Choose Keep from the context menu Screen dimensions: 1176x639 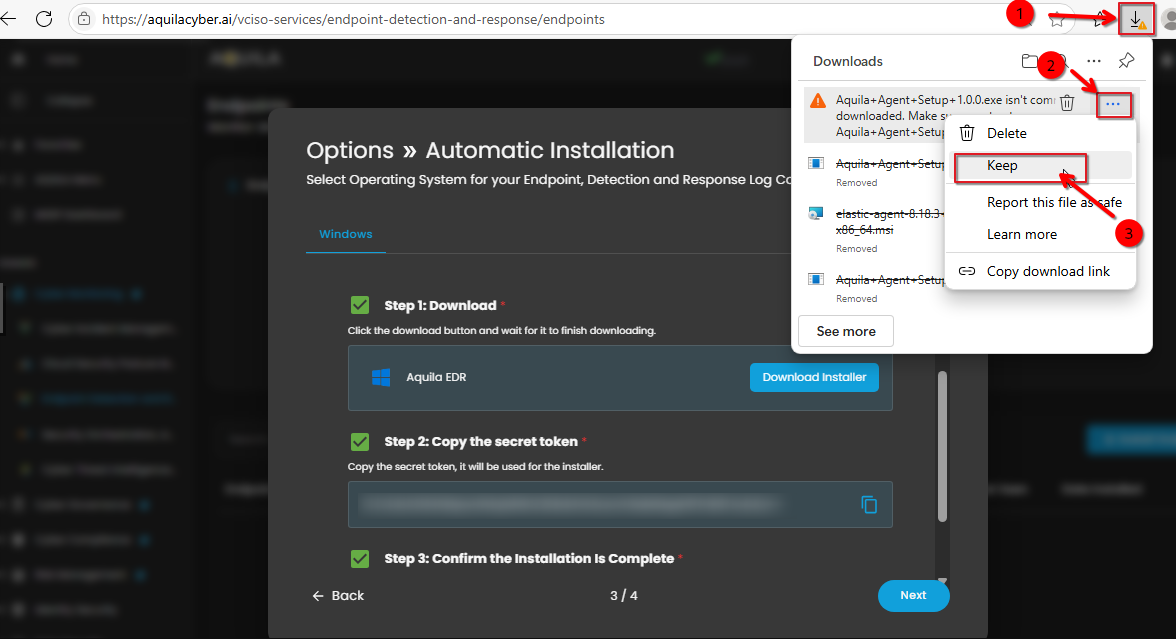coord(1002,165)
